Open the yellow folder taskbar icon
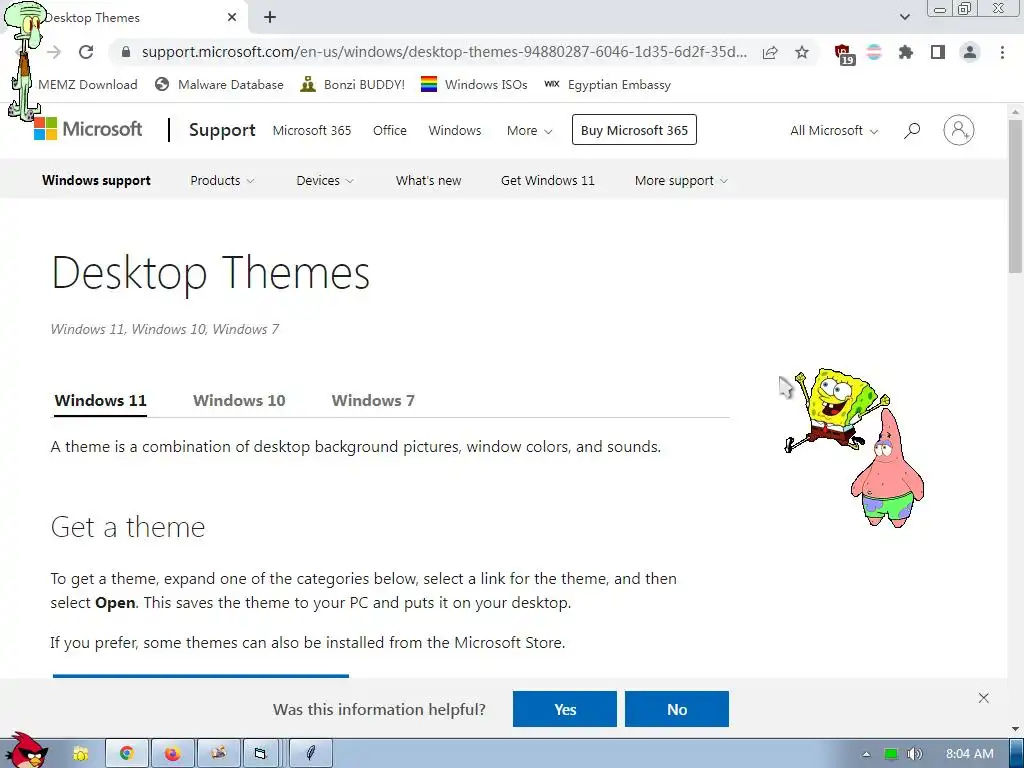1024x768 pixels. coord(80,754)
